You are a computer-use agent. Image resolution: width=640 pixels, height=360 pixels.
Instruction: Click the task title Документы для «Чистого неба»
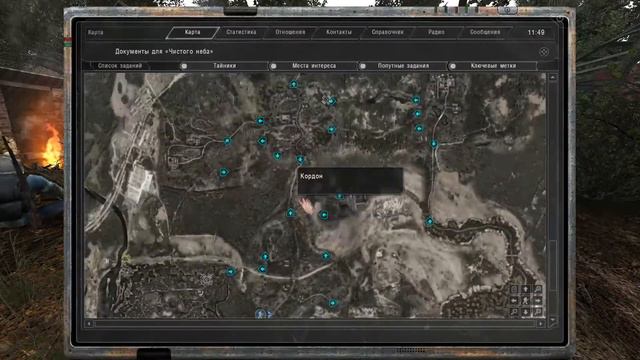click(x=164, y=52)
